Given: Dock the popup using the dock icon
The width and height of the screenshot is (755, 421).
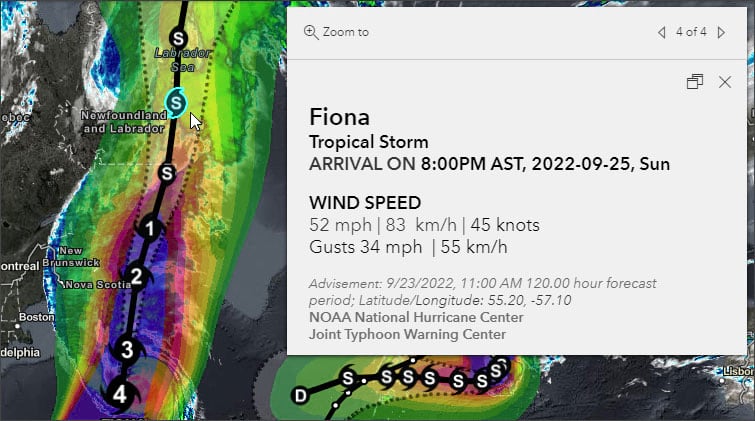Looking at the screenshot, I should tap(695, 82).
